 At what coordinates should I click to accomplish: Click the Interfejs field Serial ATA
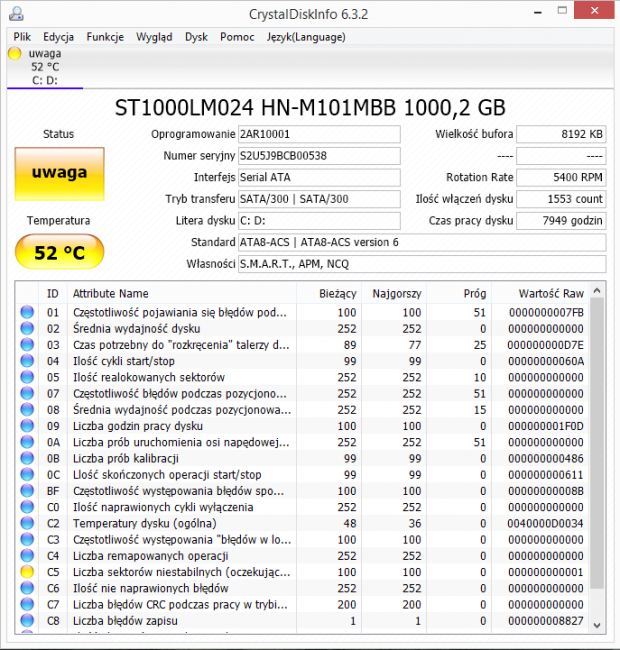pyautogui.click(x=319, y=177)
